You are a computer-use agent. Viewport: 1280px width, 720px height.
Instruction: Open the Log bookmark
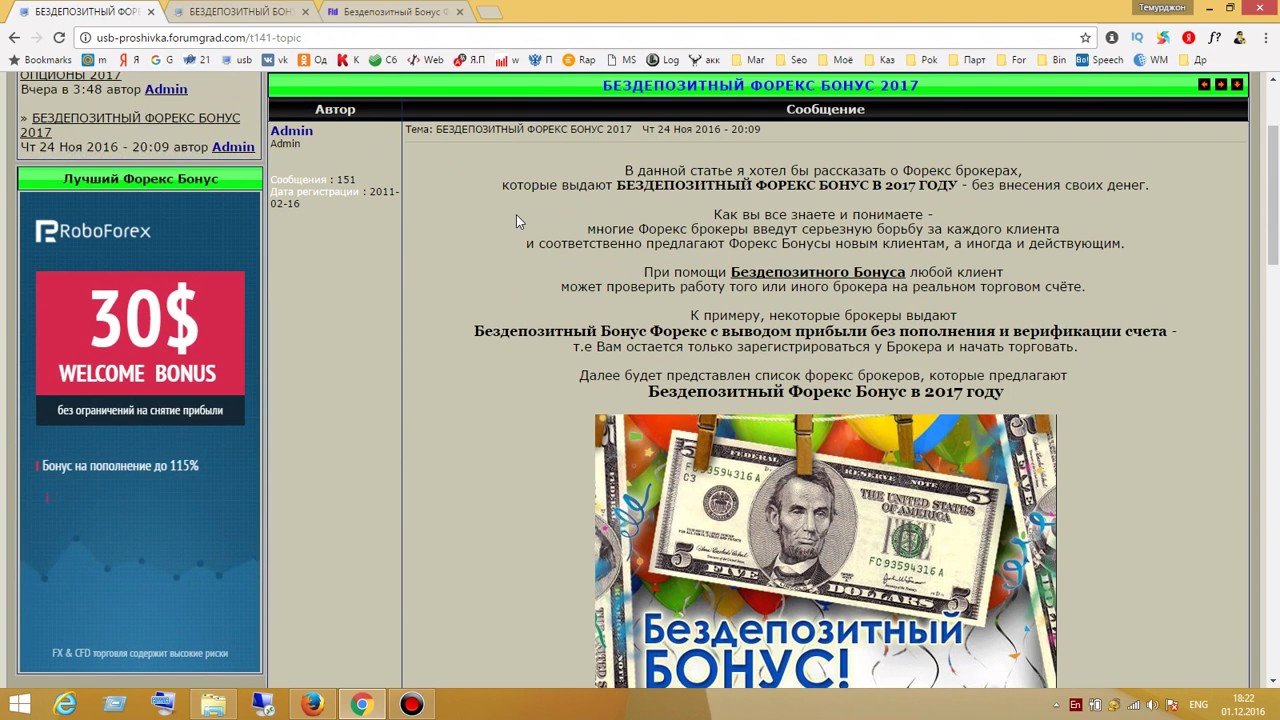click(662, 60)
